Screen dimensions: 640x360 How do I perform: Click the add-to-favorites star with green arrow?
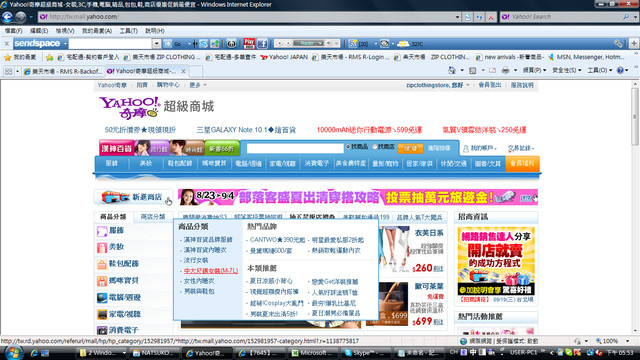[x=49, y=57]
